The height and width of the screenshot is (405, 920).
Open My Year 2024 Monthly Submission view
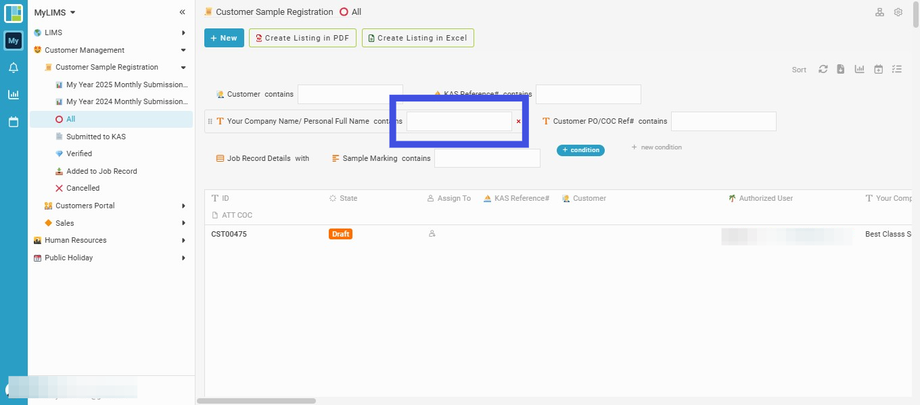122,102
